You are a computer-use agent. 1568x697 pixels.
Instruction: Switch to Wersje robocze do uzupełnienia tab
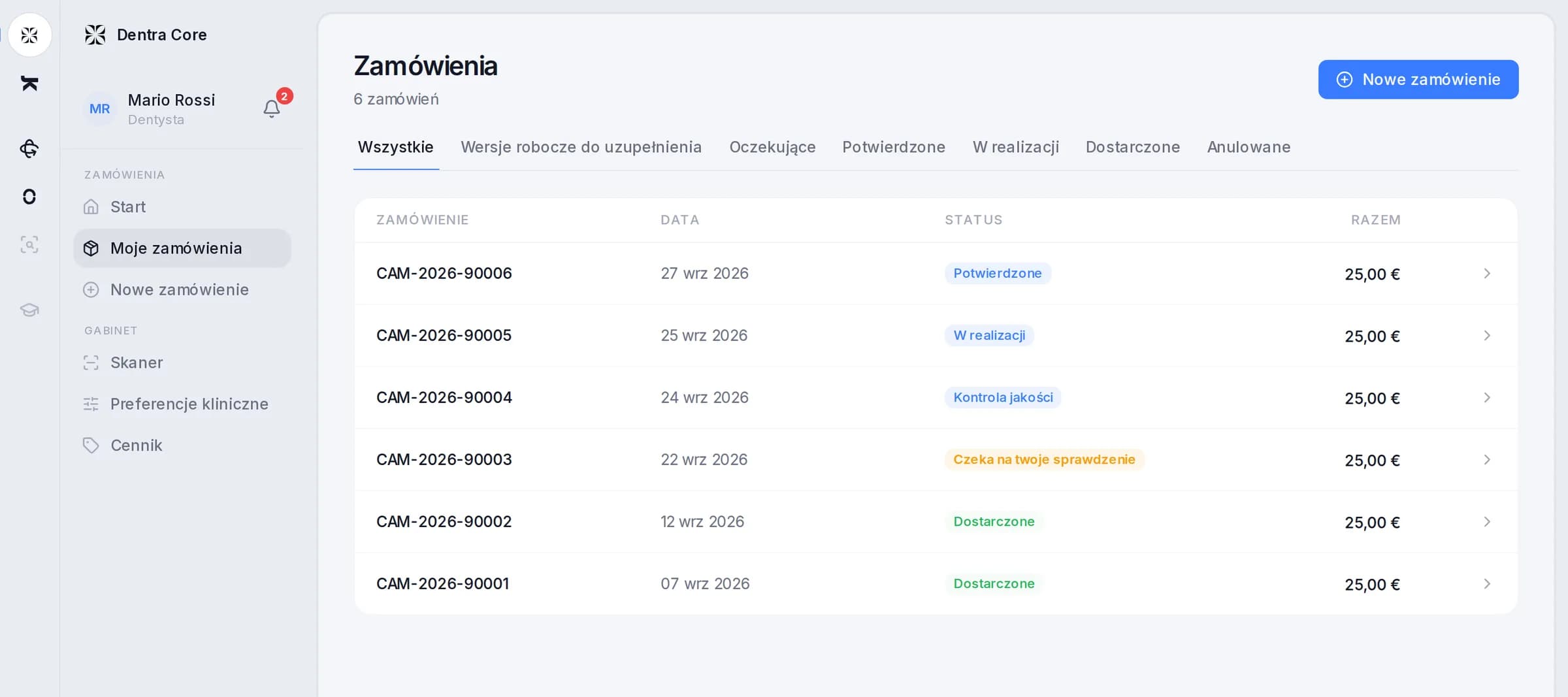pos(581,147)
